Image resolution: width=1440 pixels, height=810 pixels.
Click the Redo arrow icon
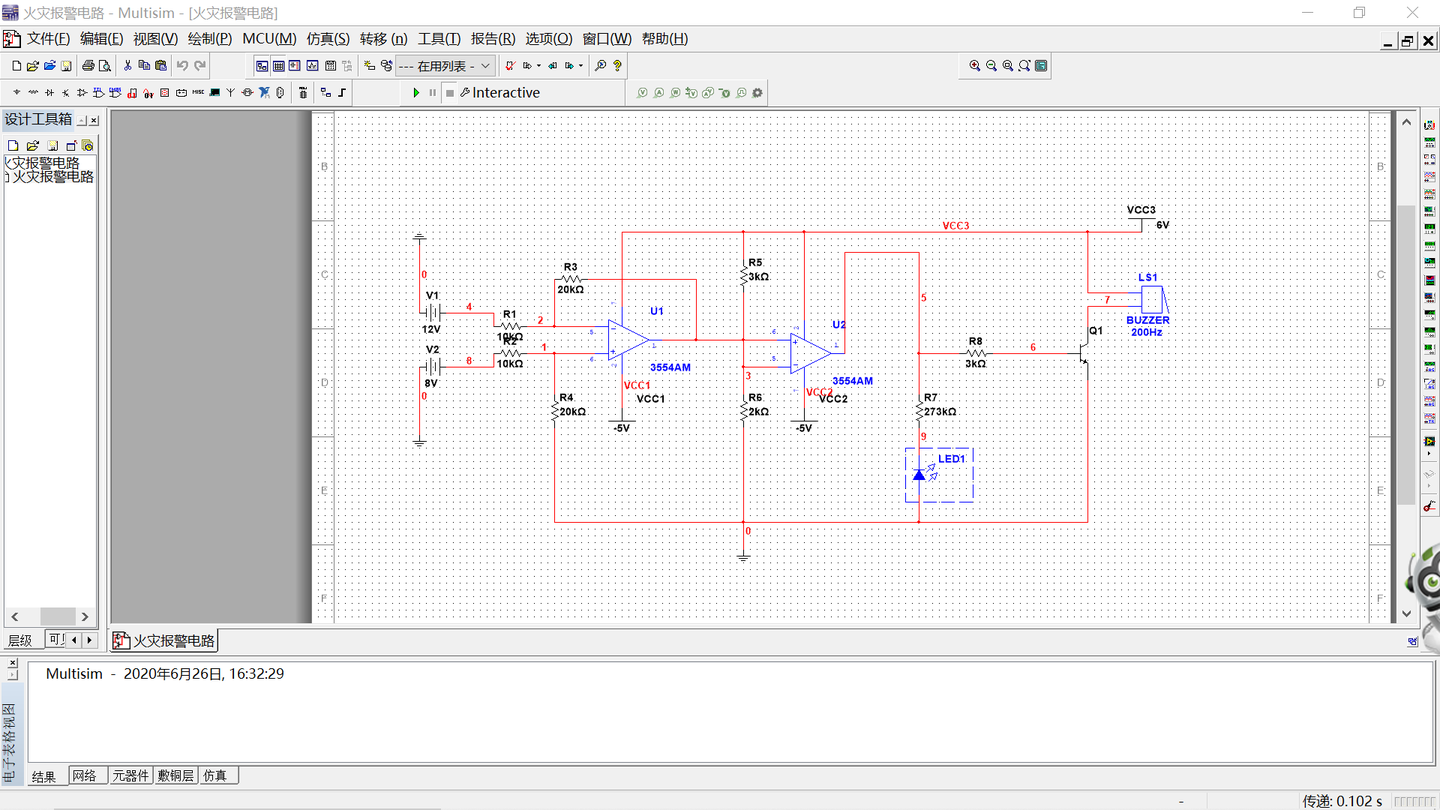pyautogui.click(x=200, y=66)
